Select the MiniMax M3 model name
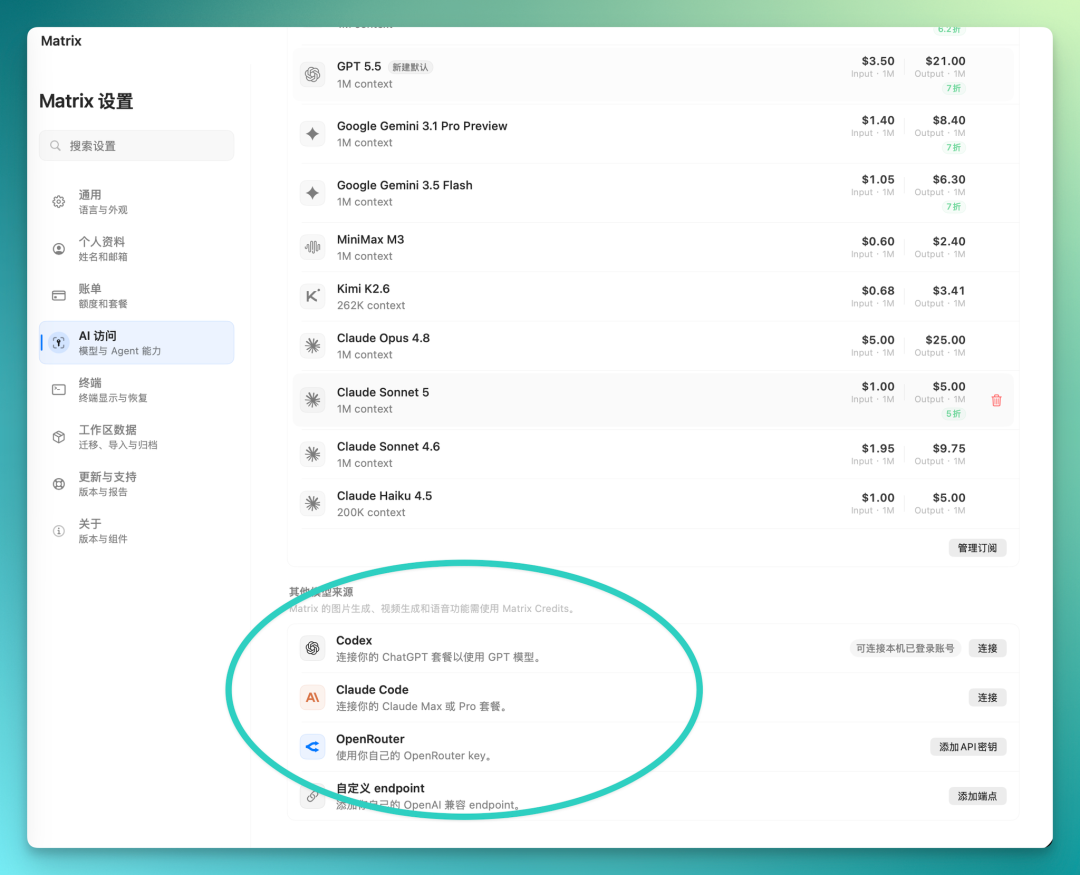The image size is (1080, 875). click(371, 240)
